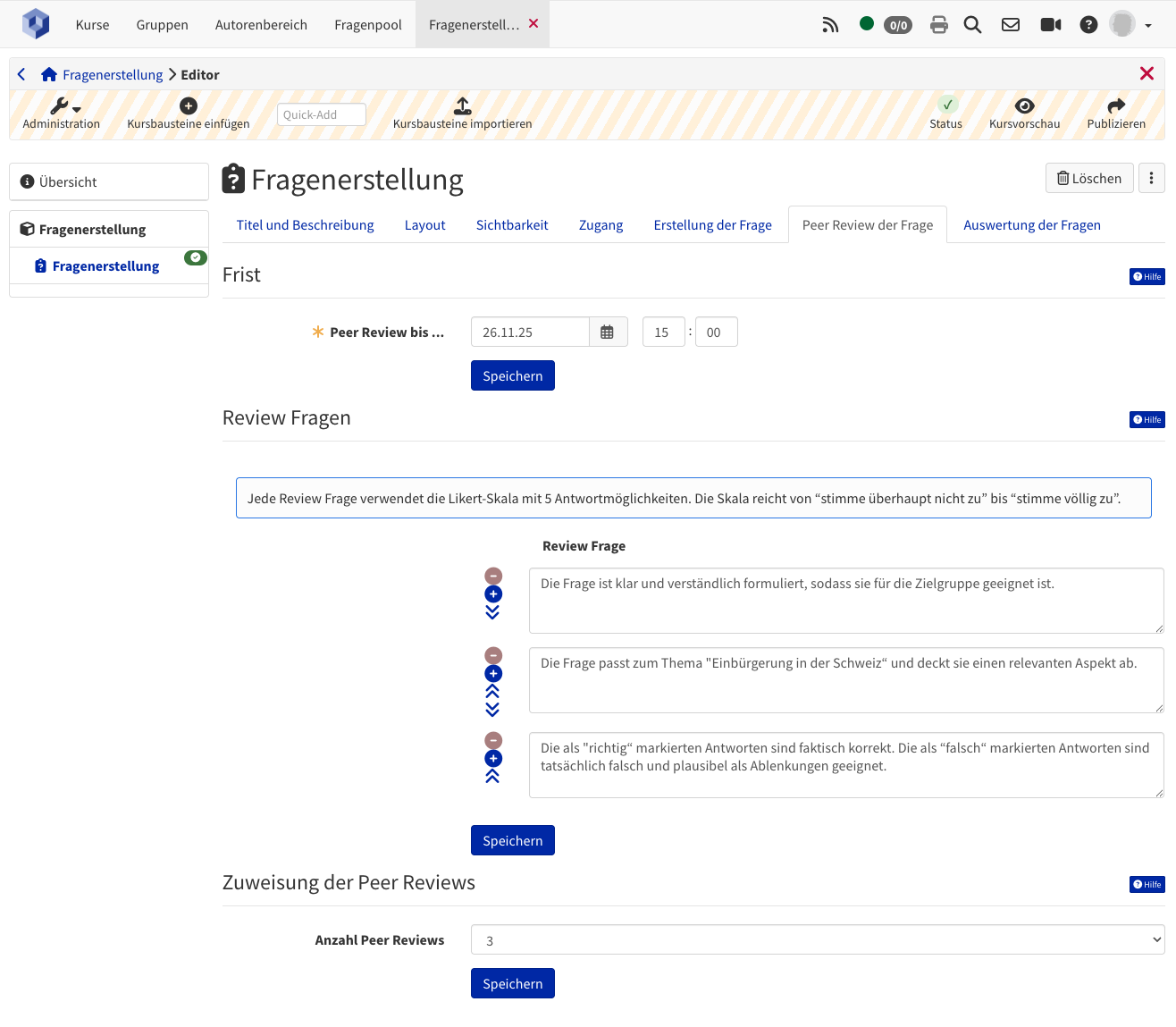
Task: Remove the first review question with minus icon
Action: point(493,577)
